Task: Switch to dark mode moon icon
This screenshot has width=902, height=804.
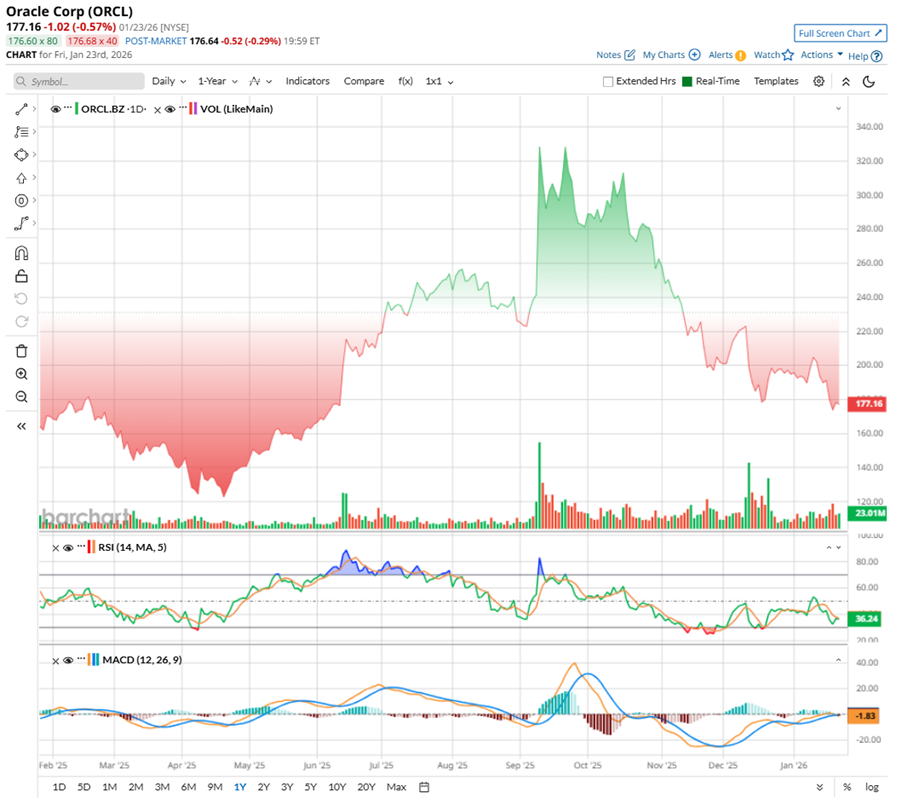Action: (x=869, y=82)
